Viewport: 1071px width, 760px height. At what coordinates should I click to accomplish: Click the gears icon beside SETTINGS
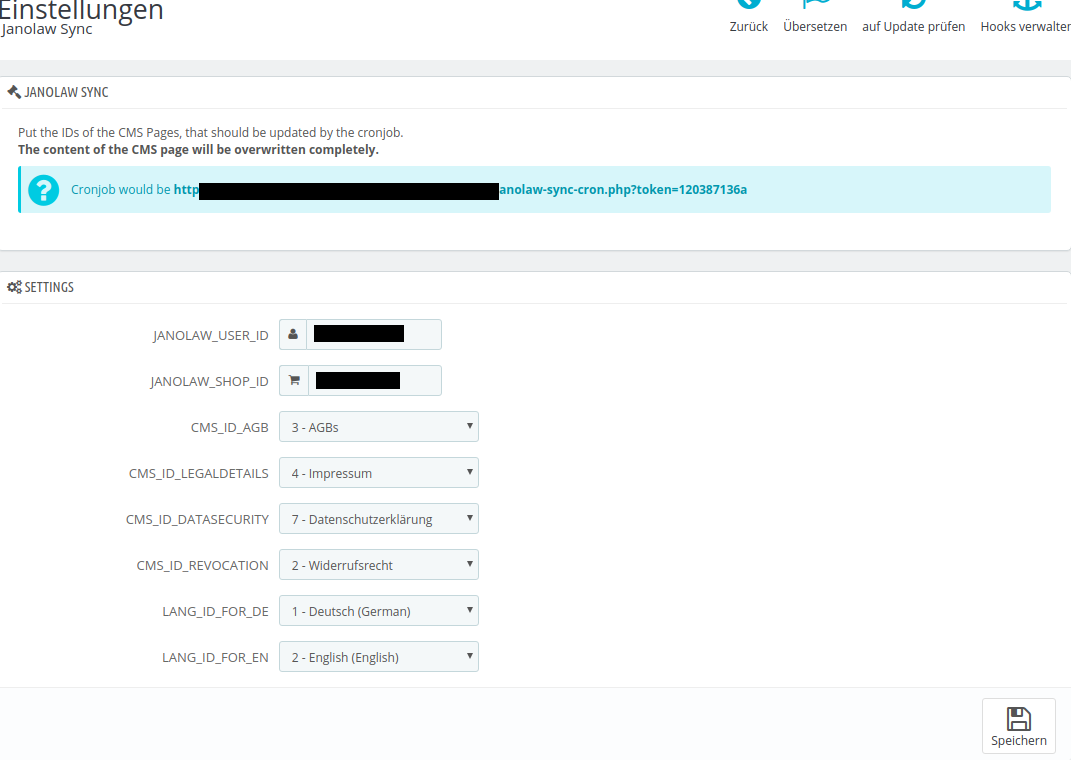pyautogui.click(x=14, y=287)
